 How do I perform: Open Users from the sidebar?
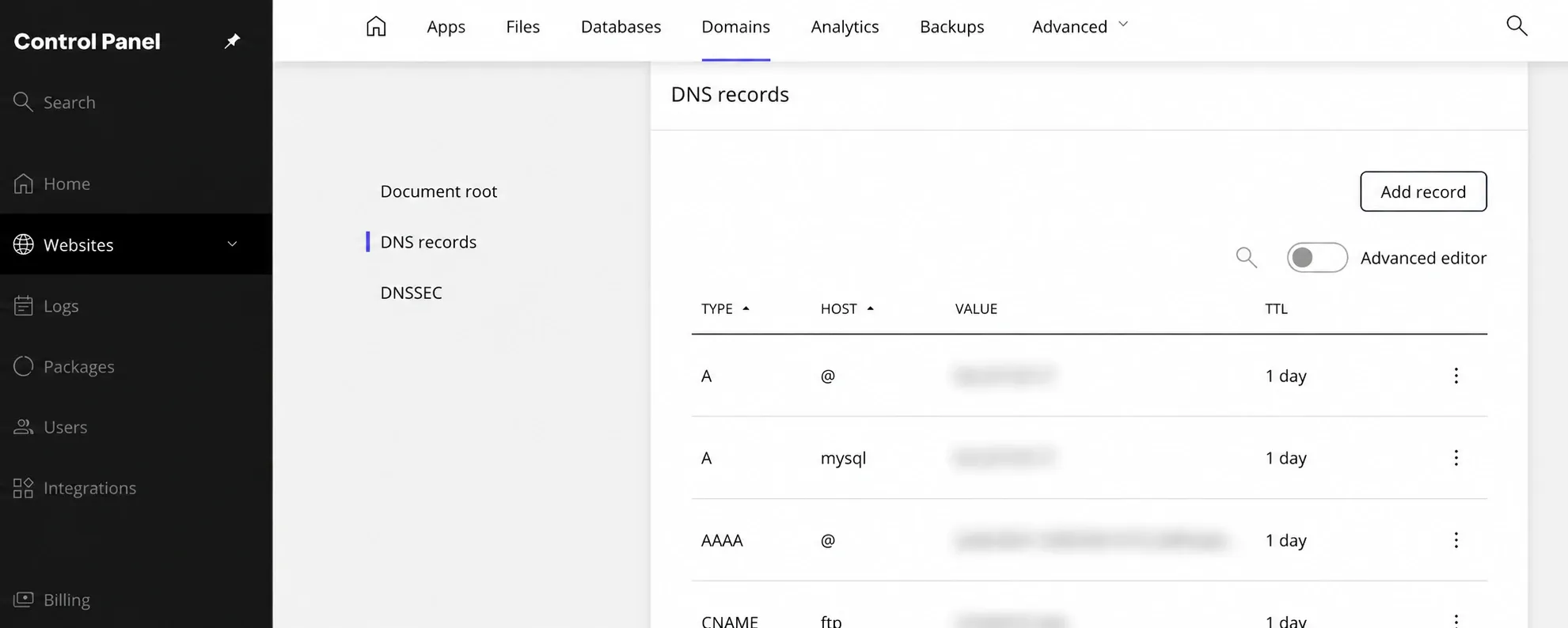(65, 427)
